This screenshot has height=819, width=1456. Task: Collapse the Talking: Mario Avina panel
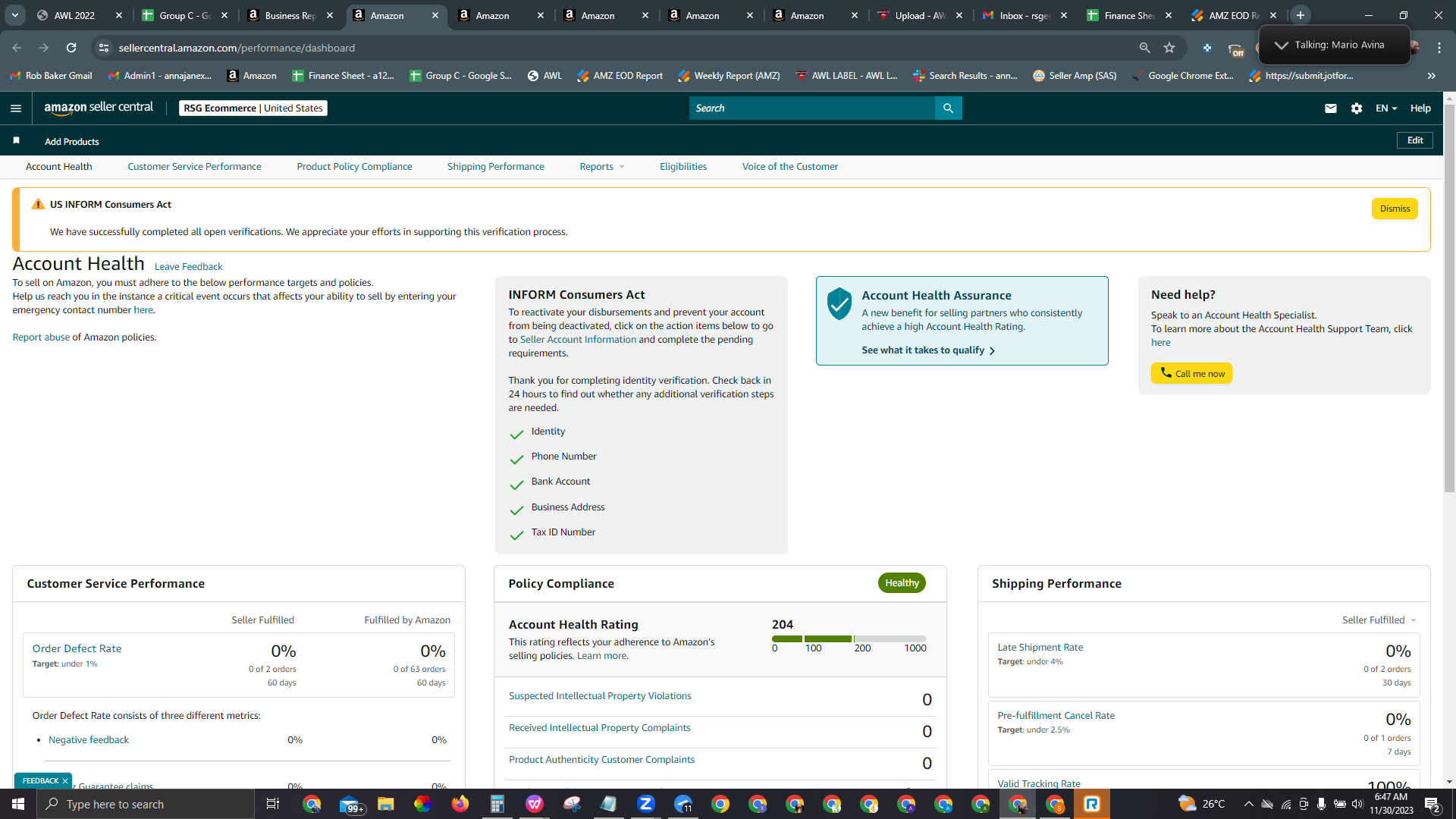[x=1281, y=45]
